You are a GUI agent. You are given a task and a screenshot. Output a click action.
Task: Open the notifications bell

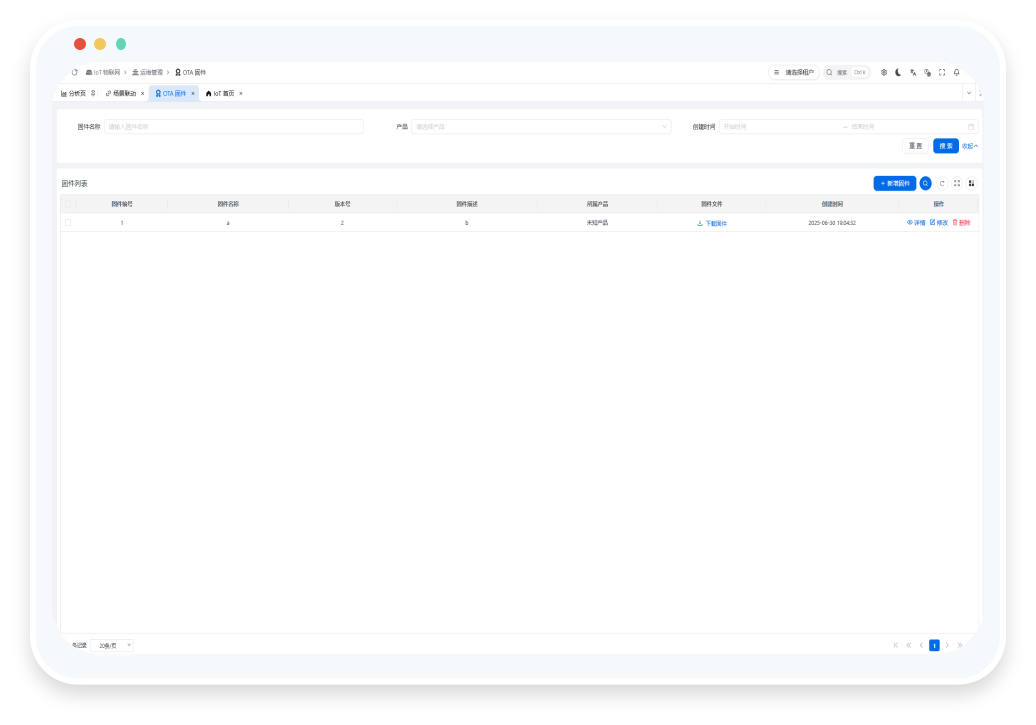pyautogui.click(x=956, y=72)
